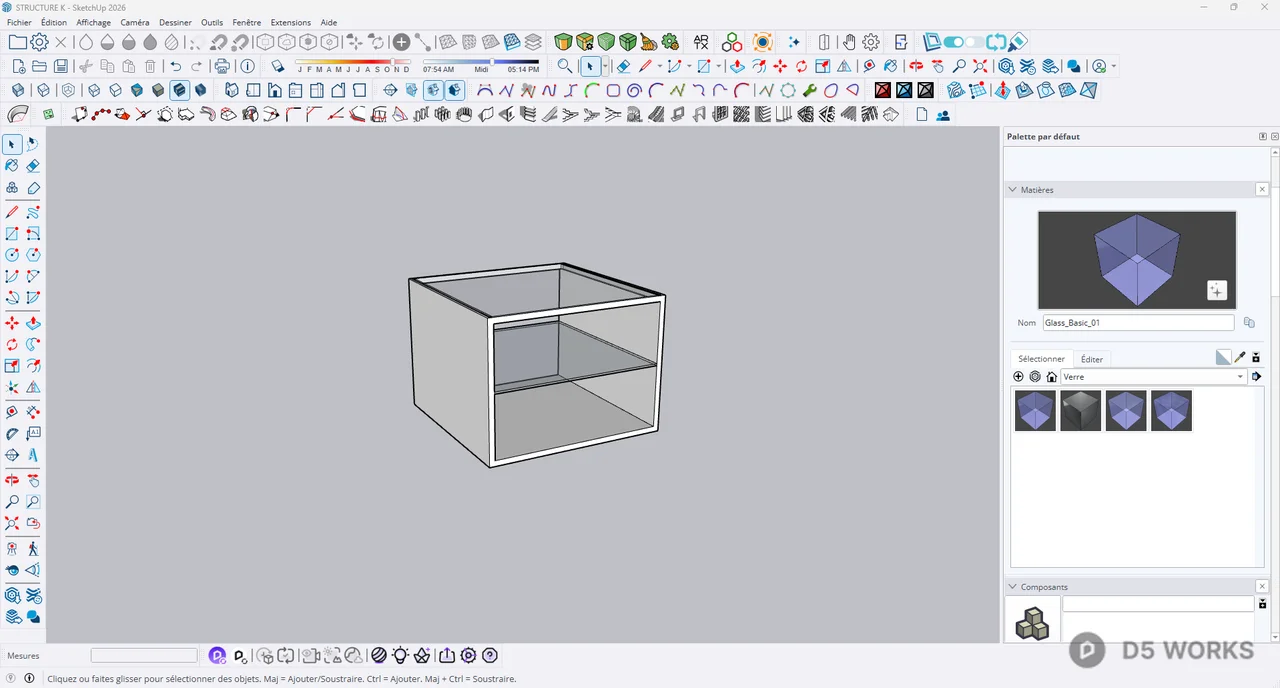The image size is (1280, 688).
Task: Select the Rectangle tool in left toolbar
Action: [12, 234]
